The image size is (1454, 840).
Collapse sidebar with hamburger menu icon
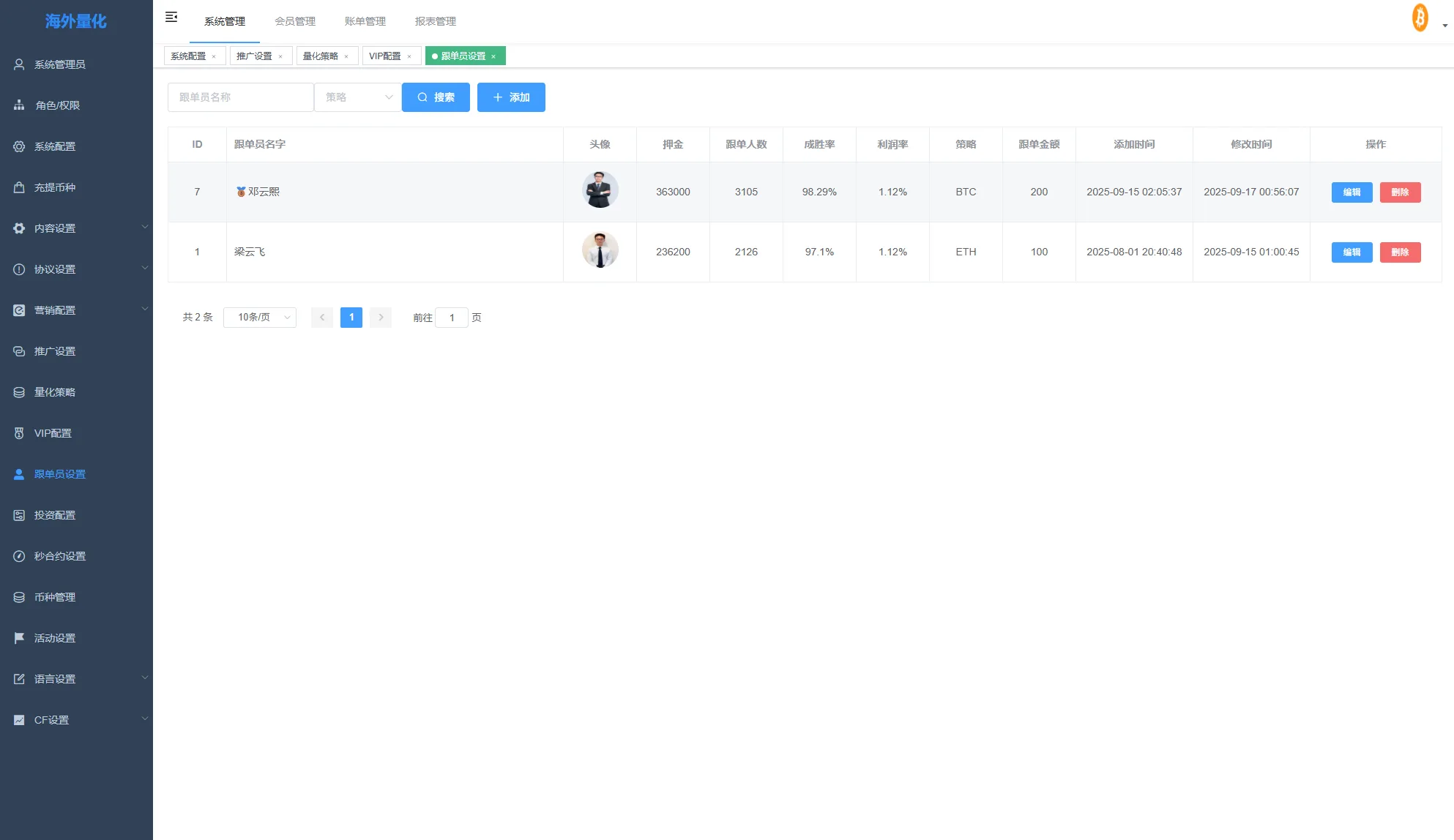[x=171, y=17]
